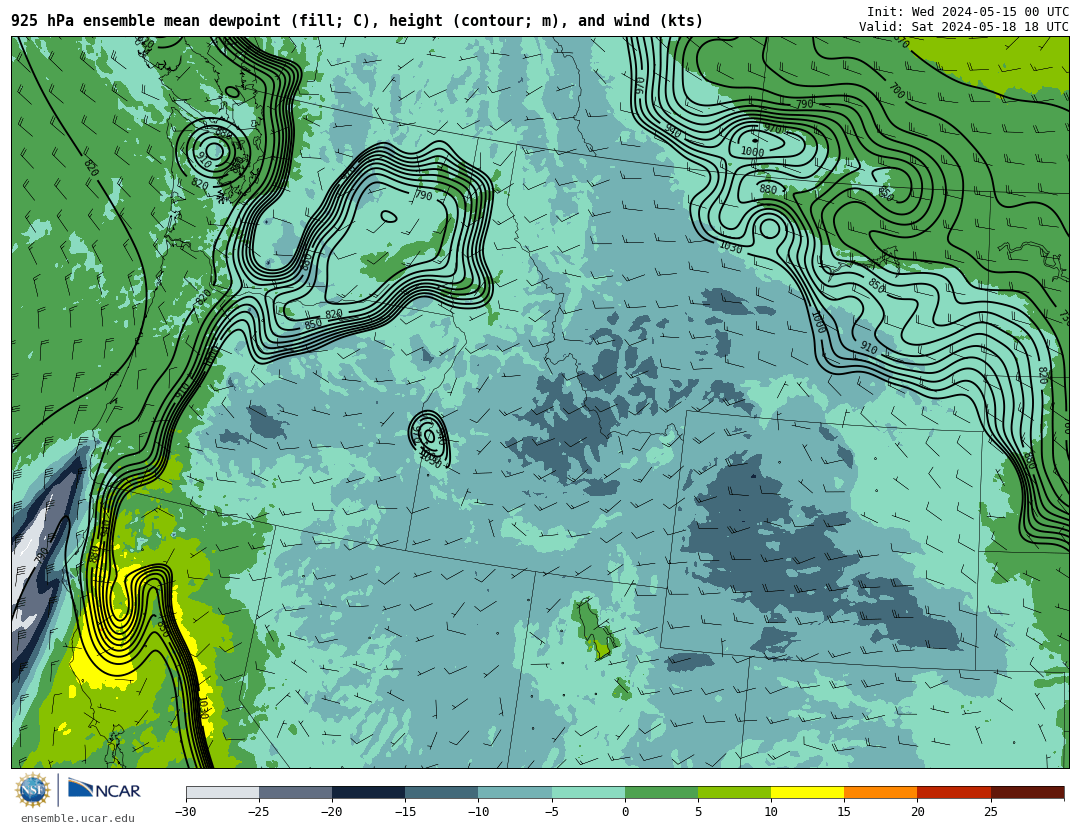Click the positive 25 colorbar tick label
1080x831 pixels.
(x=990, y=812)
